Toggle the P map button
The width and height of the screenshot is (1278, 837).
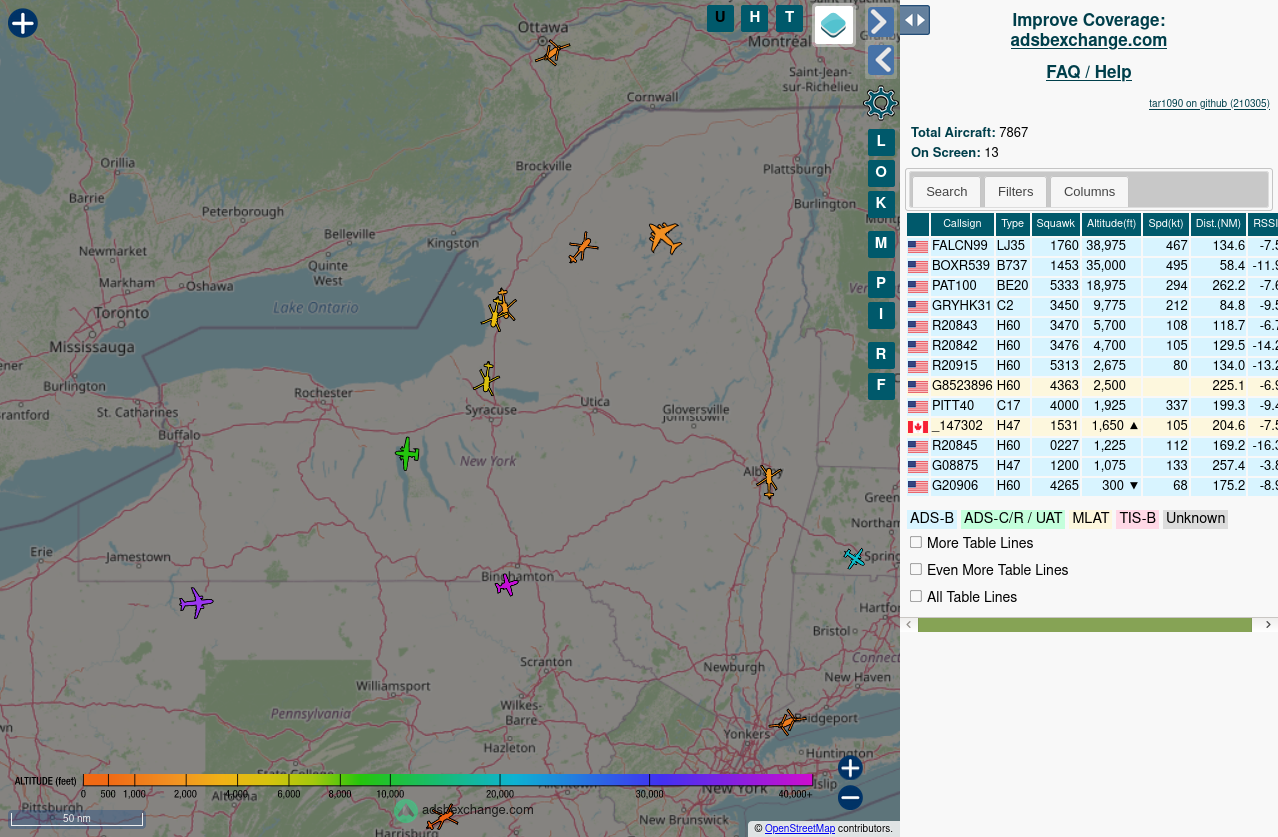click(881, 284)
